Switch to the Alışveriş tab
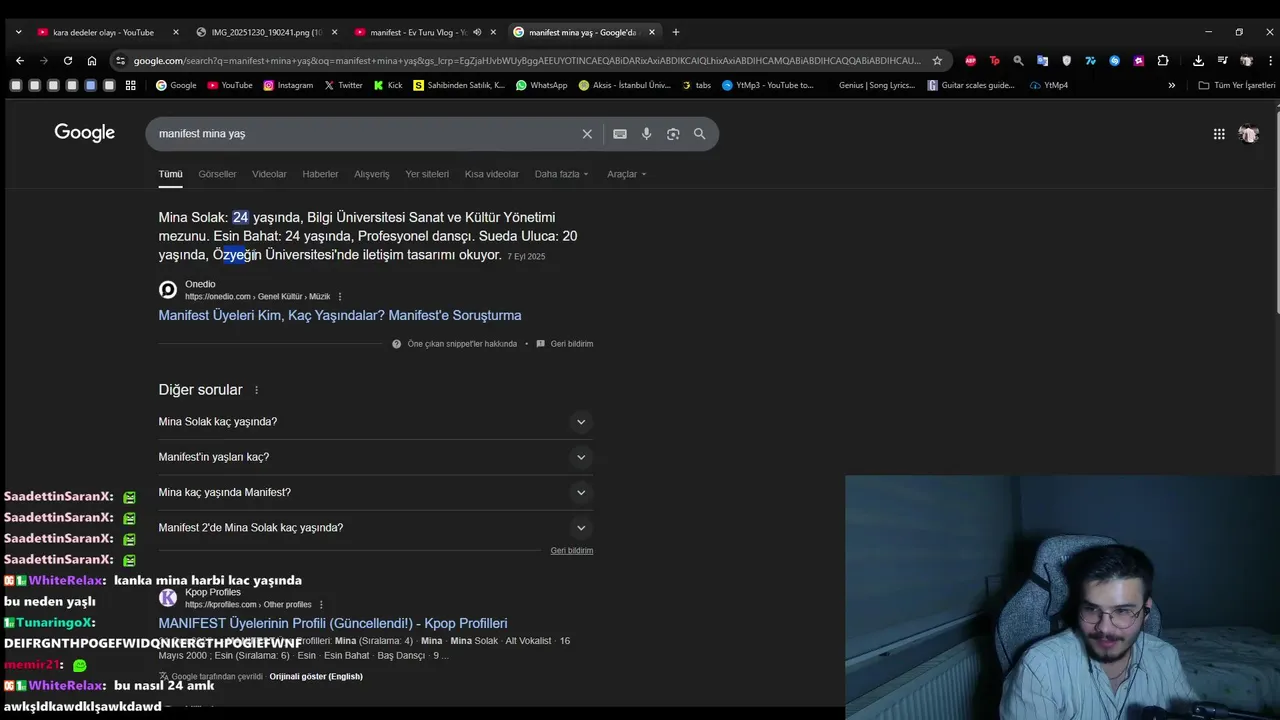This screenshot has height=720, width=1280. [371, 174]
